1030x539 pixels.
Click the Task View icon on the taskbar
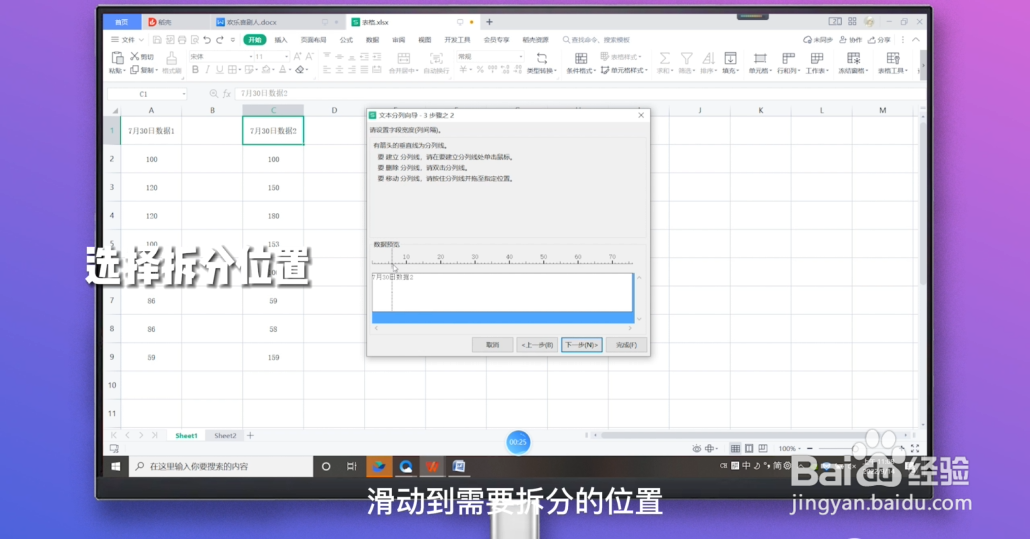[351, 466]
